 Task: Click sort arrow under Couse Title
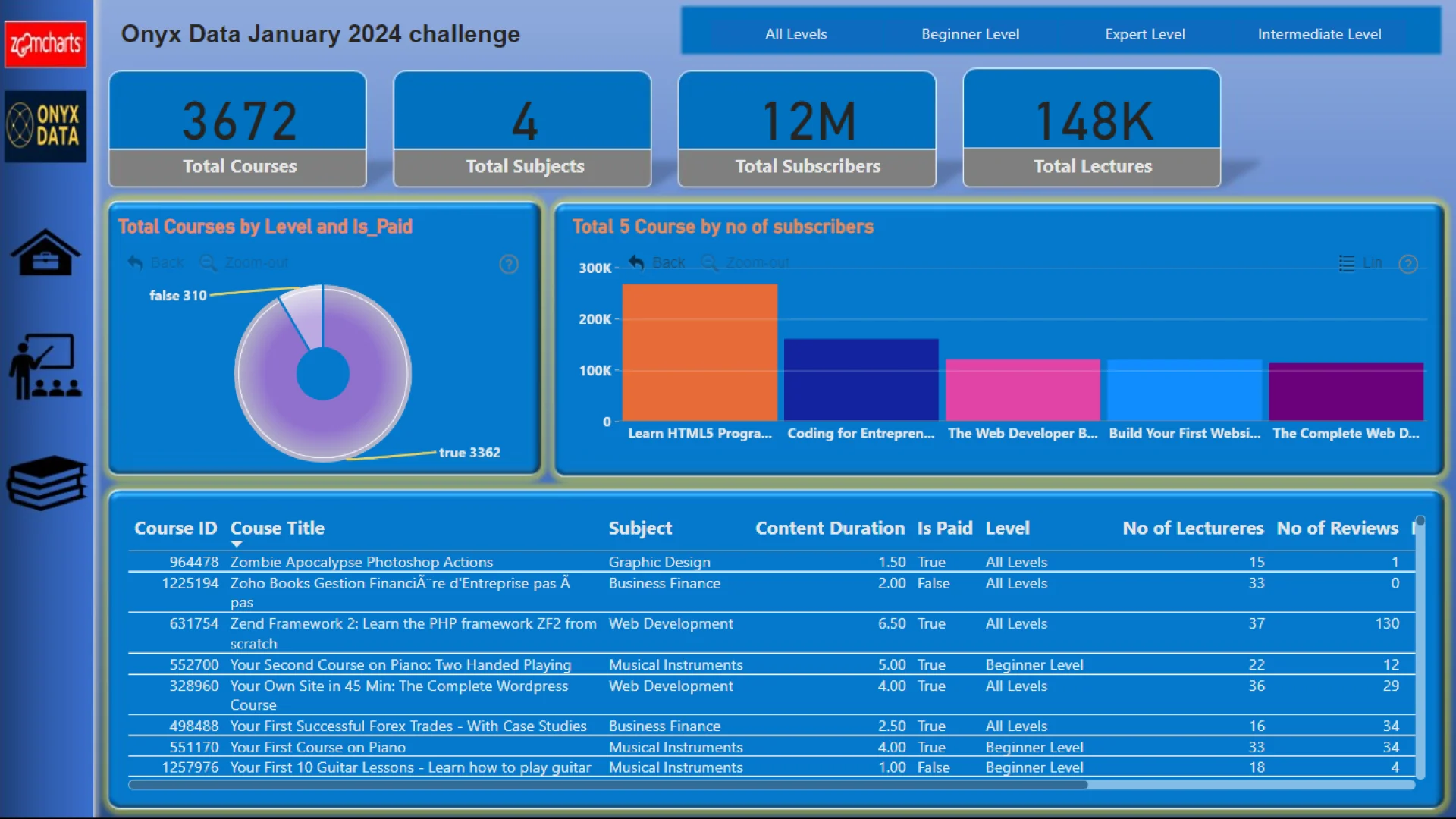pyautogui.click(x=237, y=544)
